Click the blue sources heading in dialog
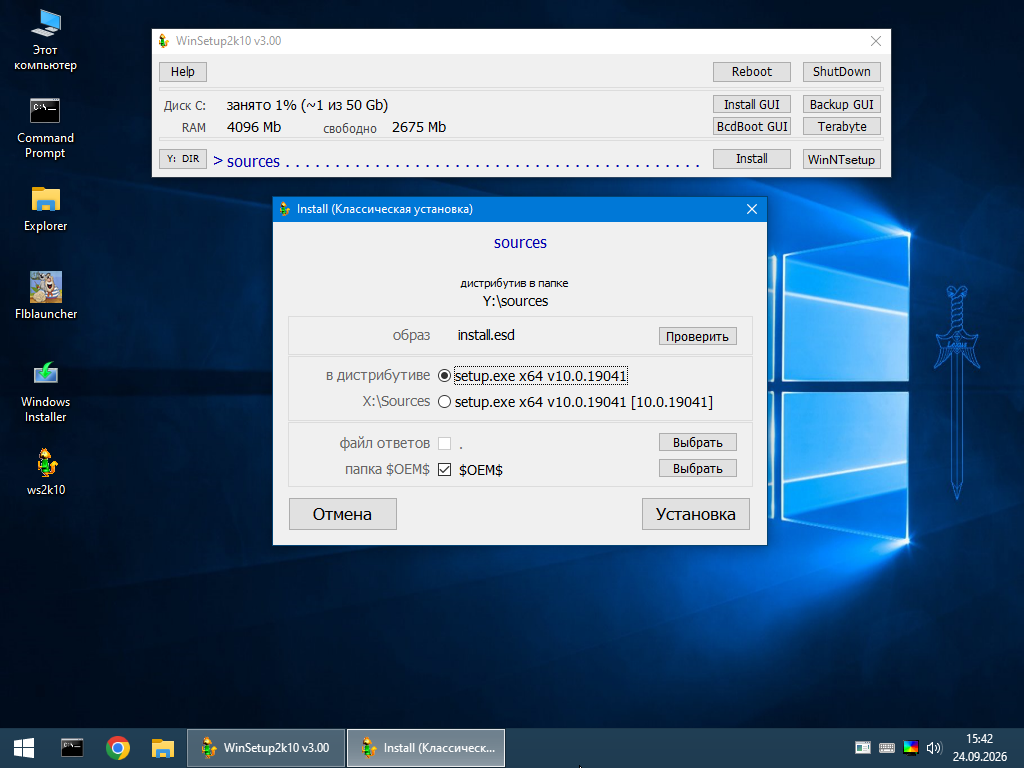This screenshot has height=768, width=1024. 520,243
